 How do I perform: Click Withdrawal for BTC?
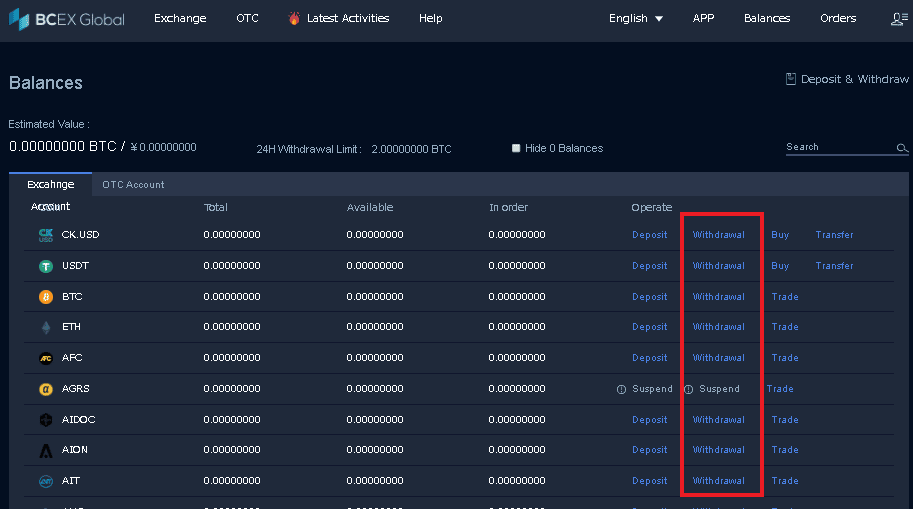[x=719, y=296]
